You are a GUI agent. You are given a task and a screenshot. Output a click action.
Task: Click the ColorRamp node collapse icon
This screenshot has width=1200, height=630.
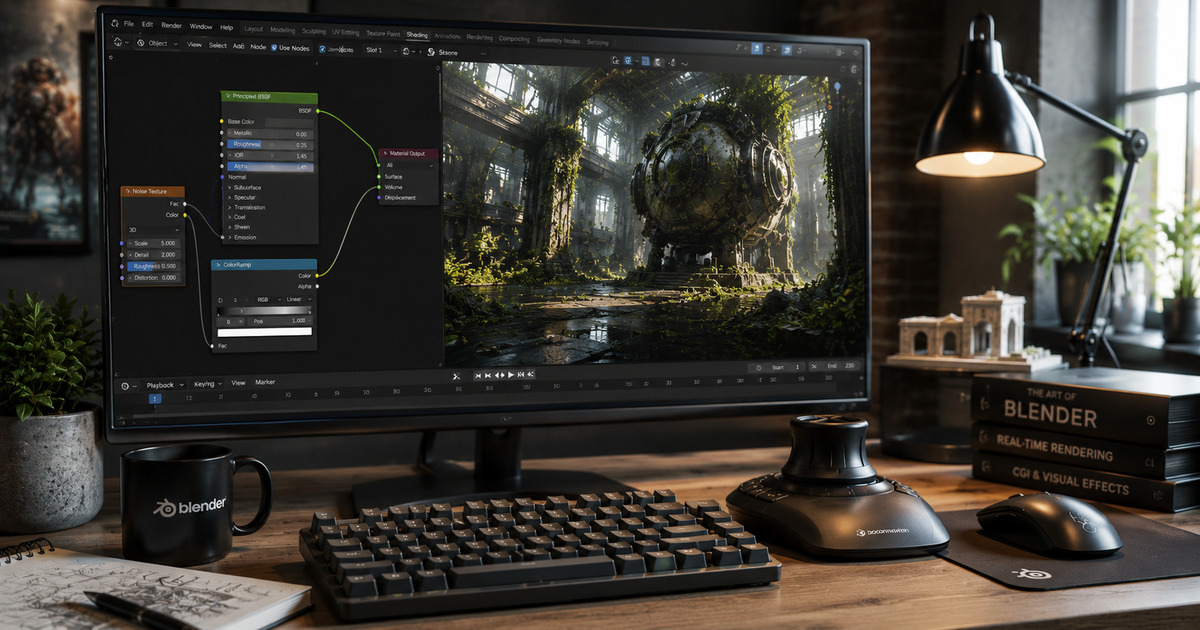point(218,264)
